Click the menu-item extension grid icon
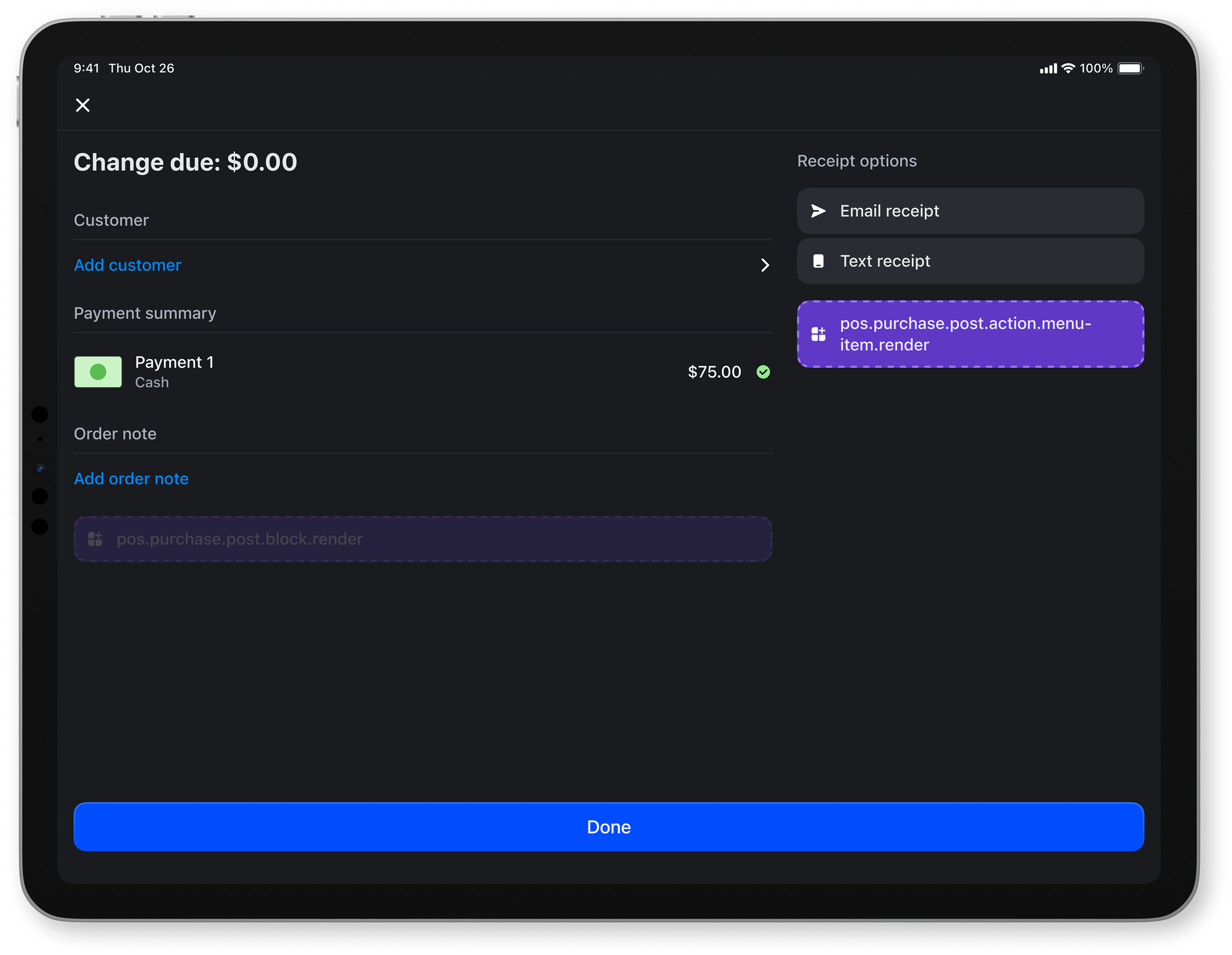The image size is (1232, 955). [818, 334]
